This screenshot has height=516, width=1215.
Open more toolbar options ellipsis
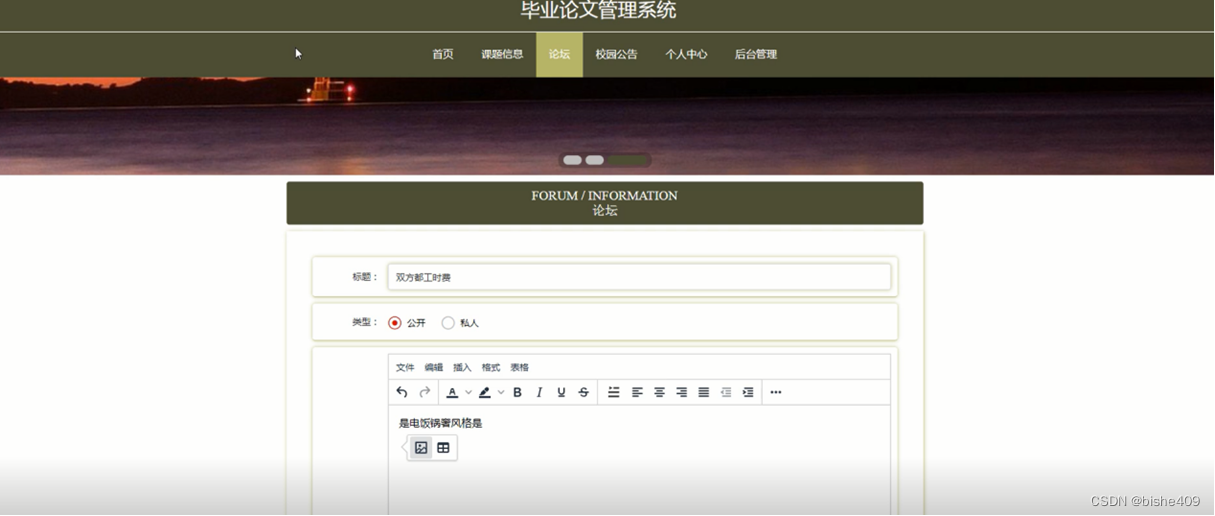[x=776, y=392]
